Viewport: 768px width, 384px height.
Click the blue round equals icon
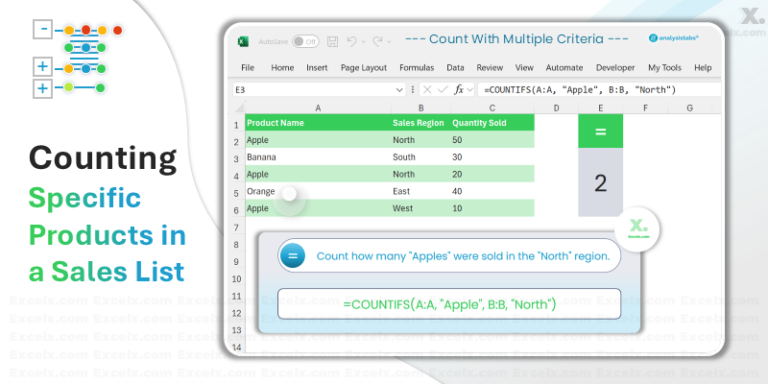point(292,256)
